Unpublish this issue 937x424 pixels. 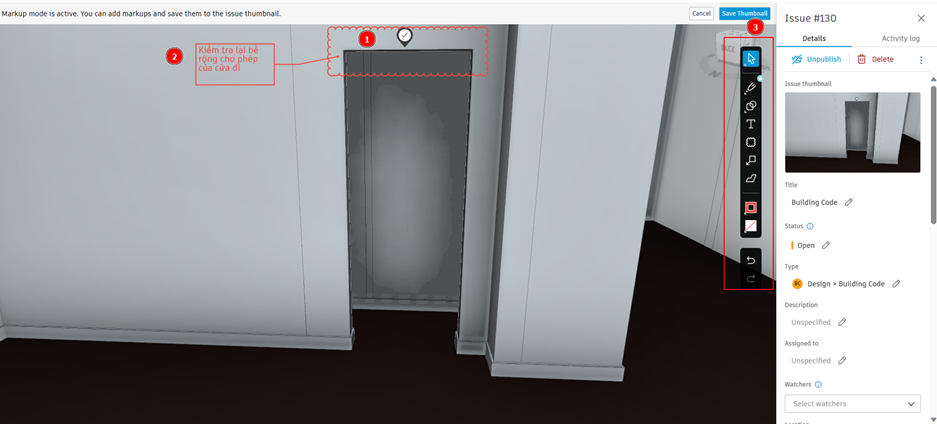[x=816, y=59]
